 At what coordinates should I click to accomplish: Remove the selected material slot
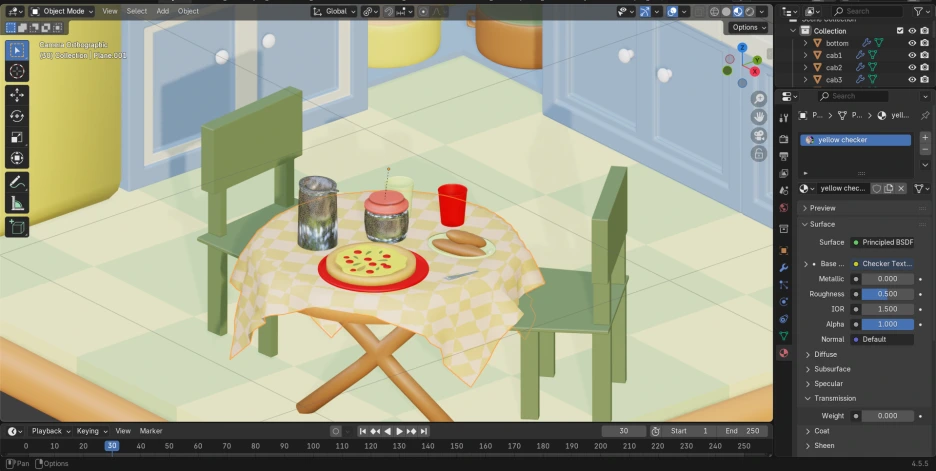click(x=925, y=149)
